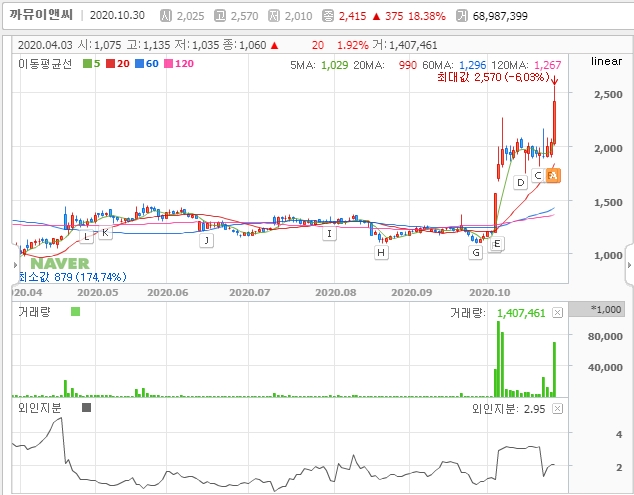634x495 pixels.
Task: Click the 2020.07 axis date label
Action: pyautogui.click(x=249, y=292)
